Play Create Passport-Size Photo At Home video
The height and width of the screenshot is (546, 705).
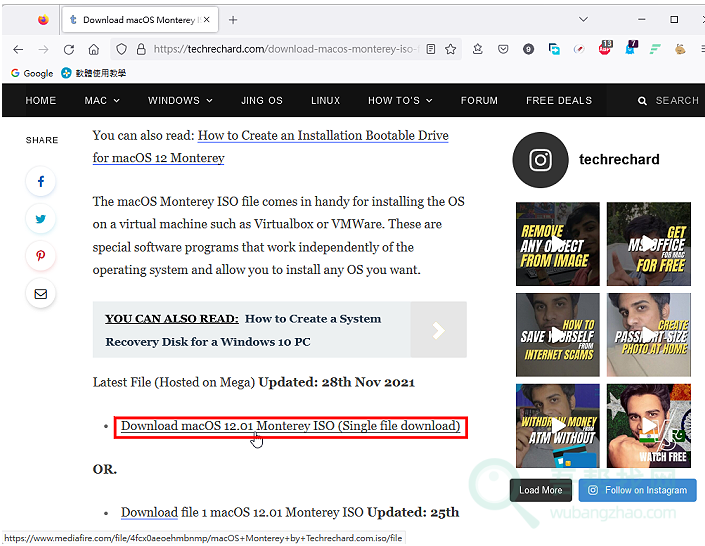648,335
